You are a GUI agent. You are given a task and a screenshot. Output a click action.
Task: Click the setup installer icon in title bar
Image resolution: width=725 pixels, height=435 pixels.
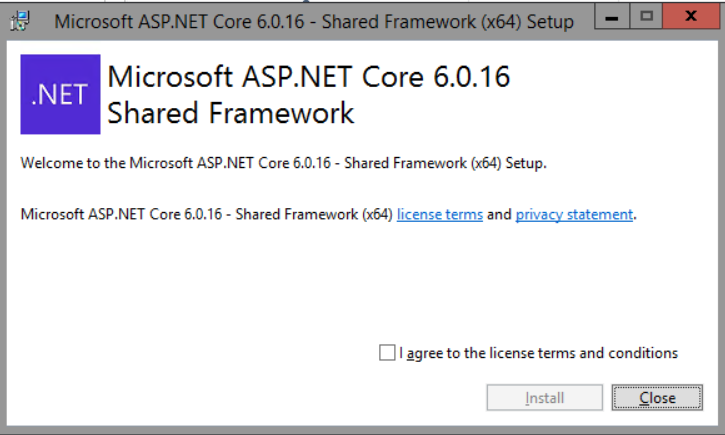point(20,20)
